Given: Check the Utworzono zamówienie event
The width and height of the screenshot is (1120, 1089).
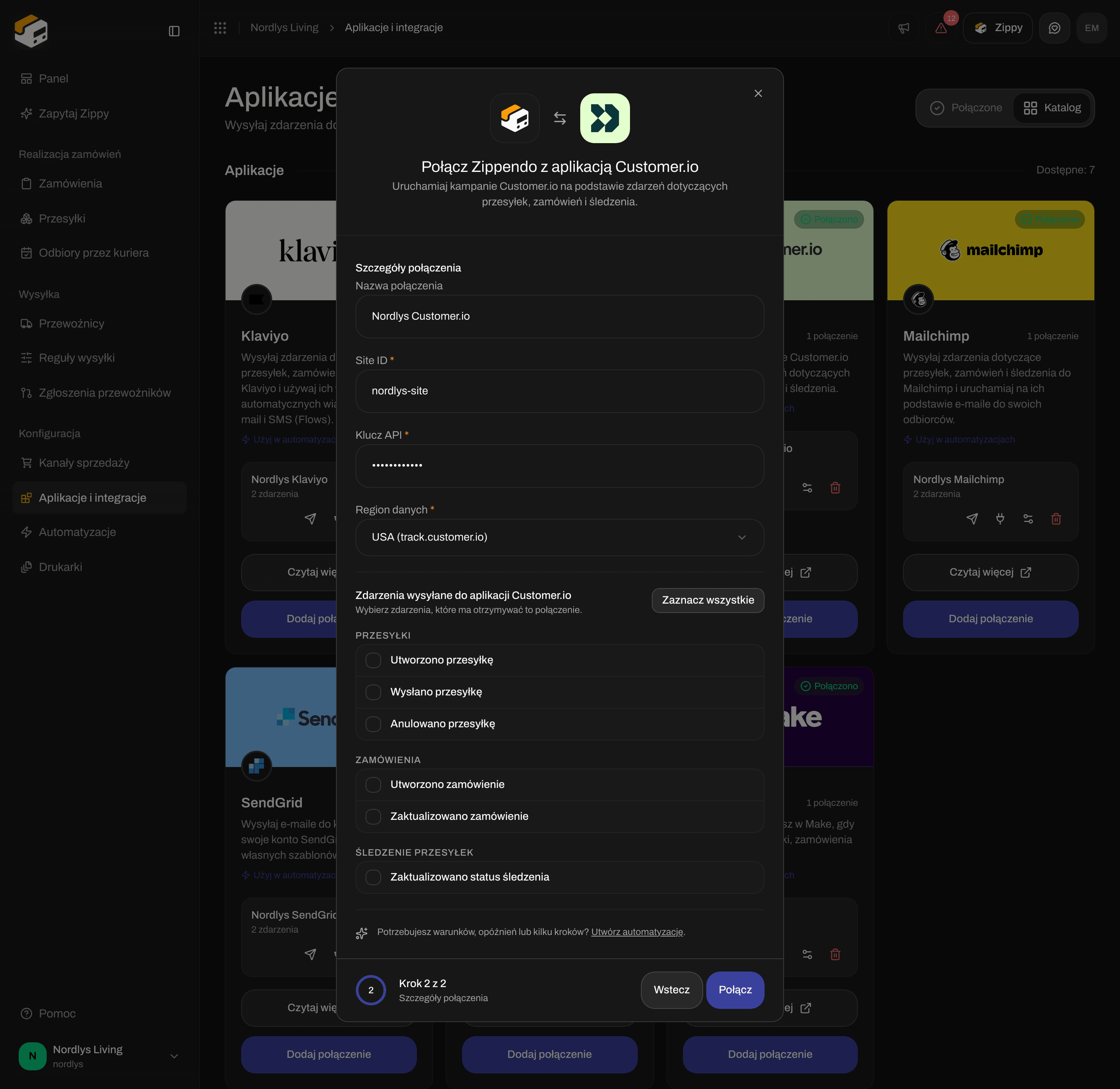Looking at the screenshot, I should coord(373,785).
